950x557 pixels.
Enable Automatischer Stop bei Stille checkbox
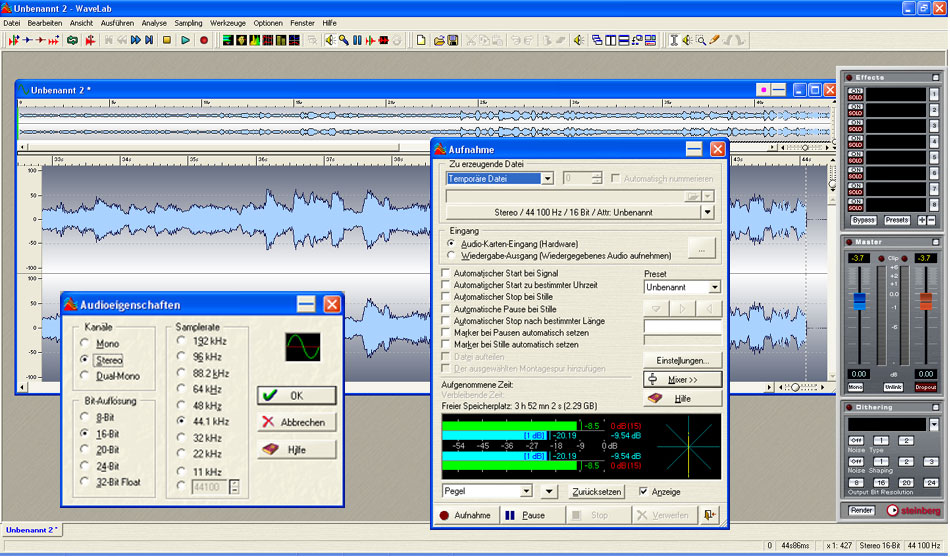(446, 297)
